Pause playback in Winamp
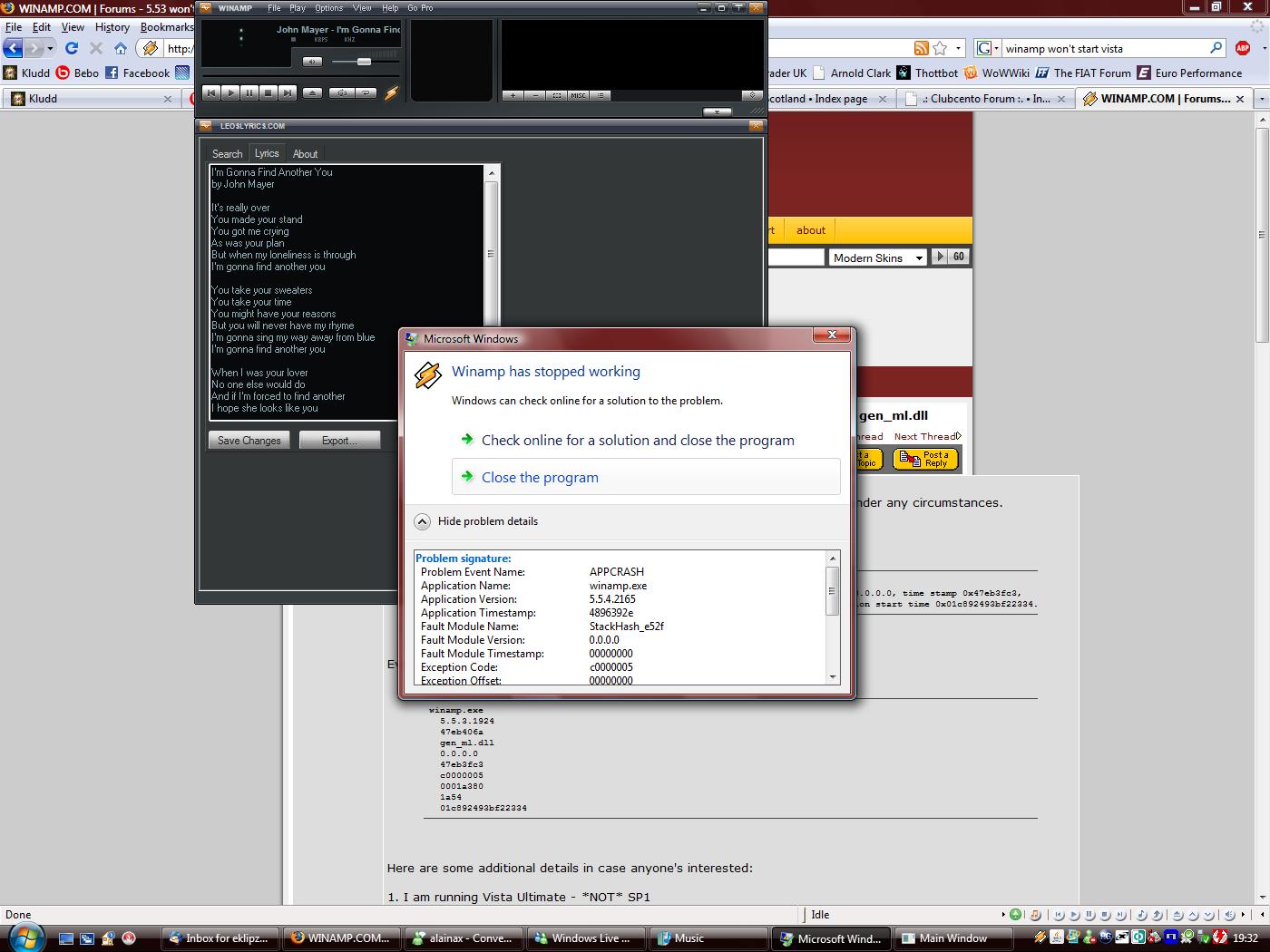 pos(249,92)
